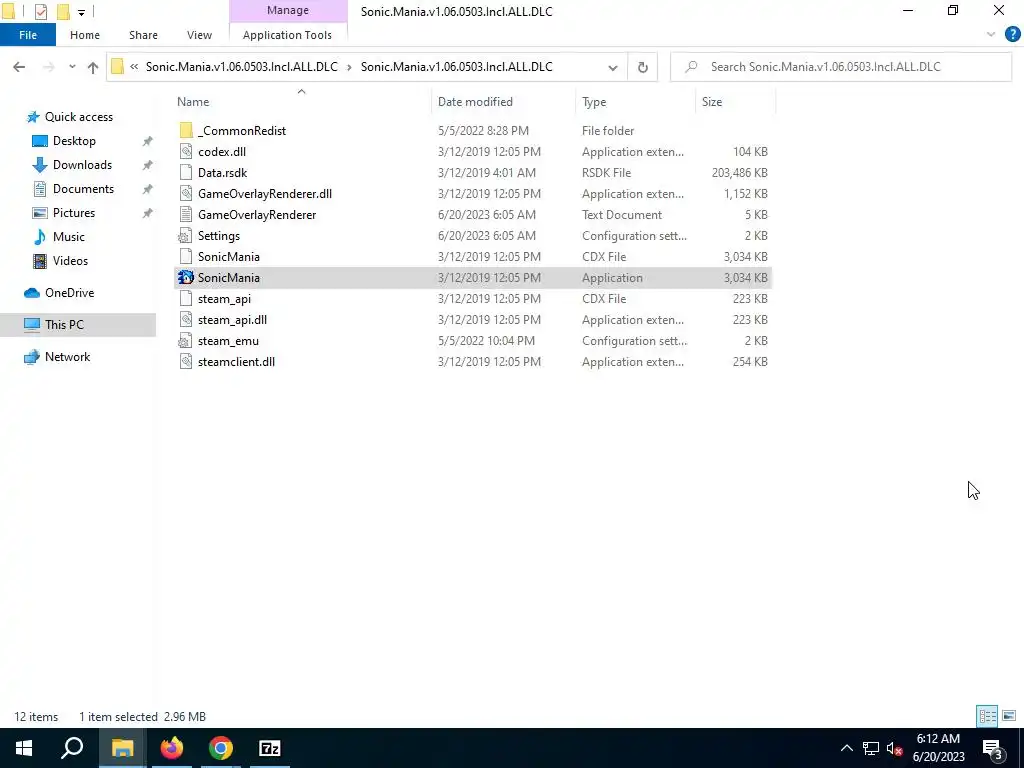This screenshot has width=1024, height=768.
Task: Open Explorer help question mark icon
Action: point(1012,35)
